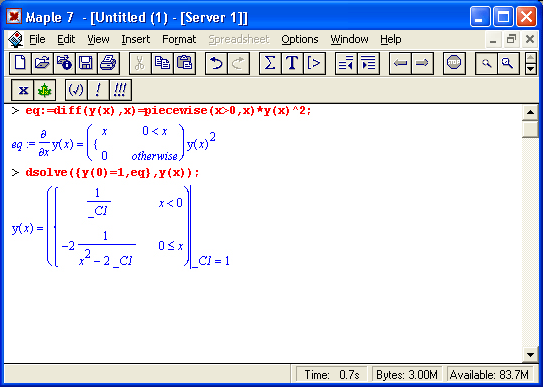
Task: Open the Help menu
Action: pyautogui.click(x=391, y=39)
